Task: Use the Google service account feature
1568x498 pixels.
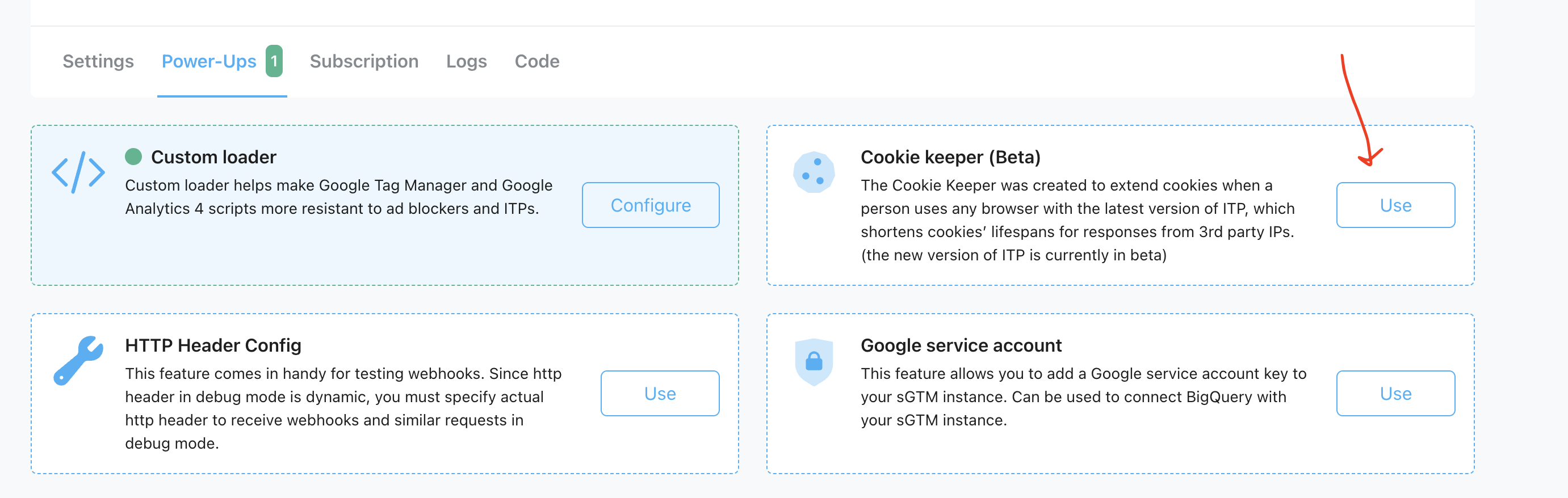Action: [1395, 394]
